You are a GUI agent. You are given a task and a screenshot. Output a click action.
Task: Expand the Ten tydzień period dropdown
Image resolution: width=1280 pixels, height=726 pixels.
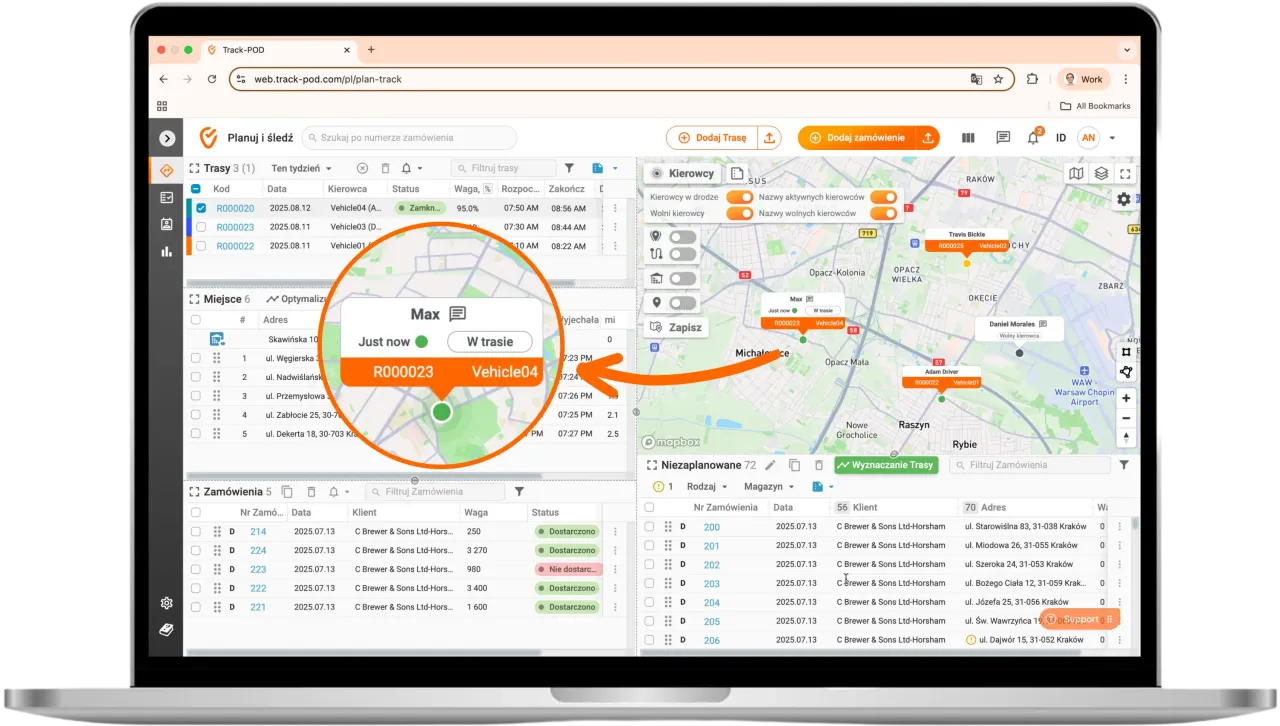click(x=301, y=168)
